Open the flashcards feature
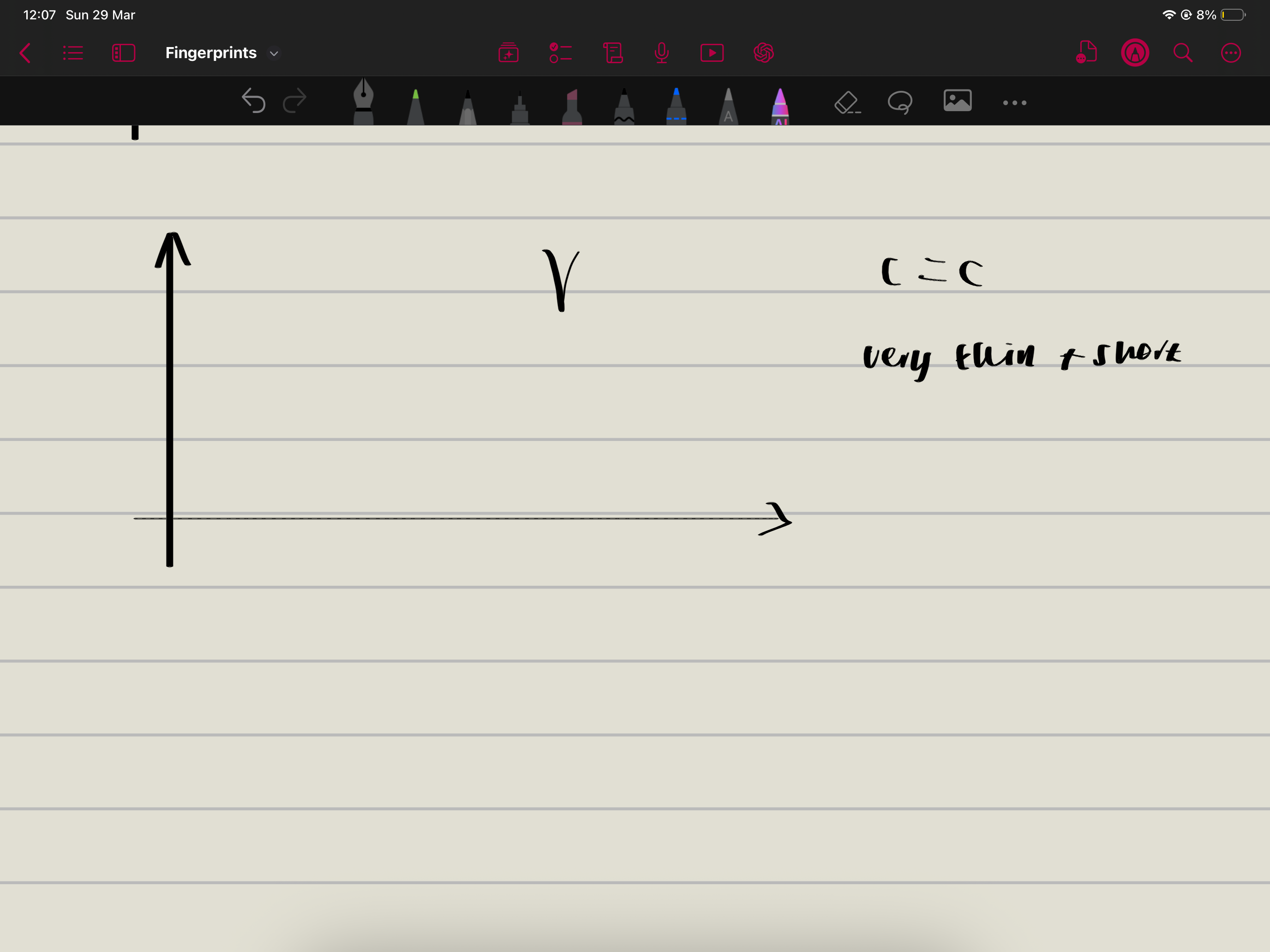1270x952 pixels. point(509,52)
